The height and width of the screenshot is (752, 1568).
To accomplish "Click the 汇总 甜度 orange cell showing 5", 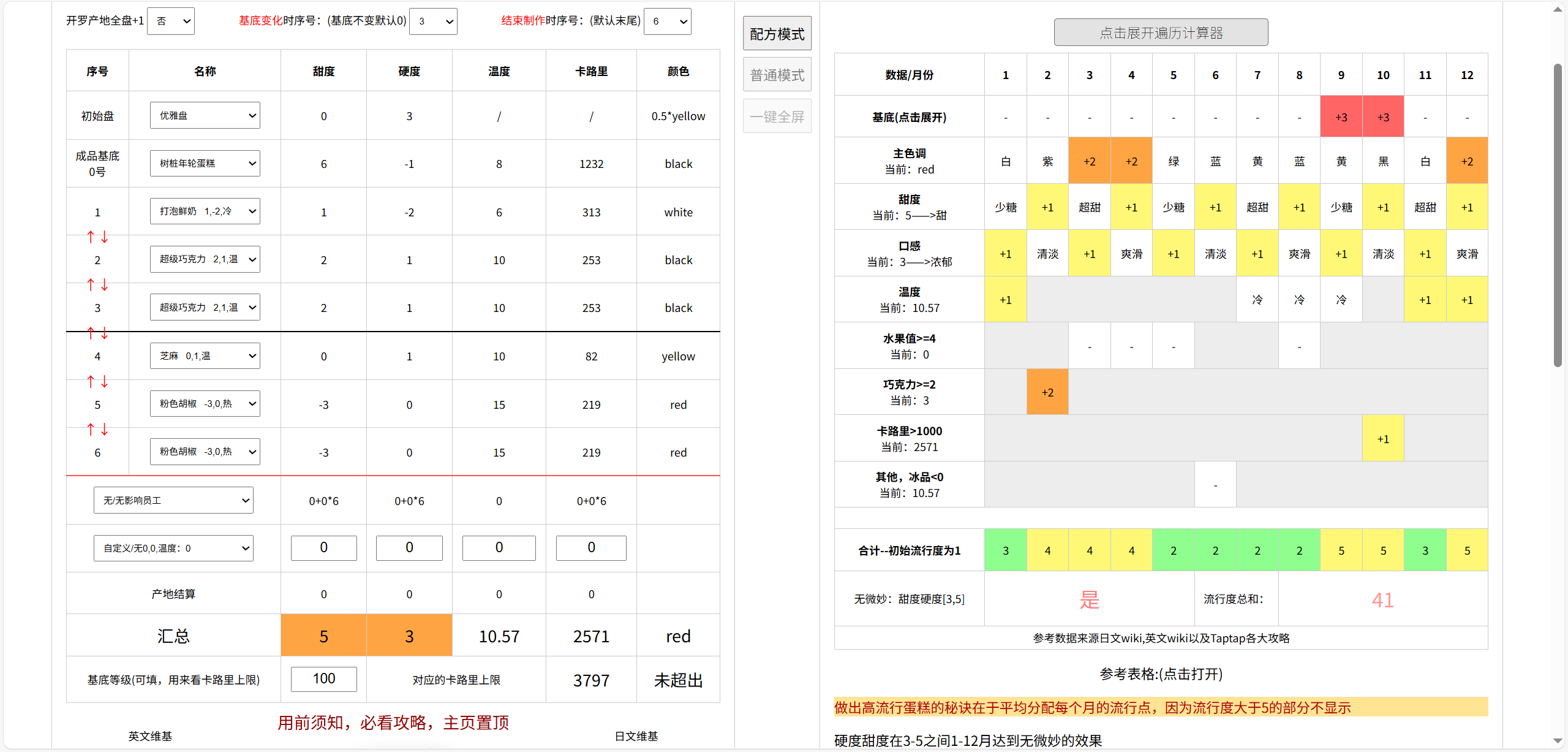I will [x=323, y=636].
